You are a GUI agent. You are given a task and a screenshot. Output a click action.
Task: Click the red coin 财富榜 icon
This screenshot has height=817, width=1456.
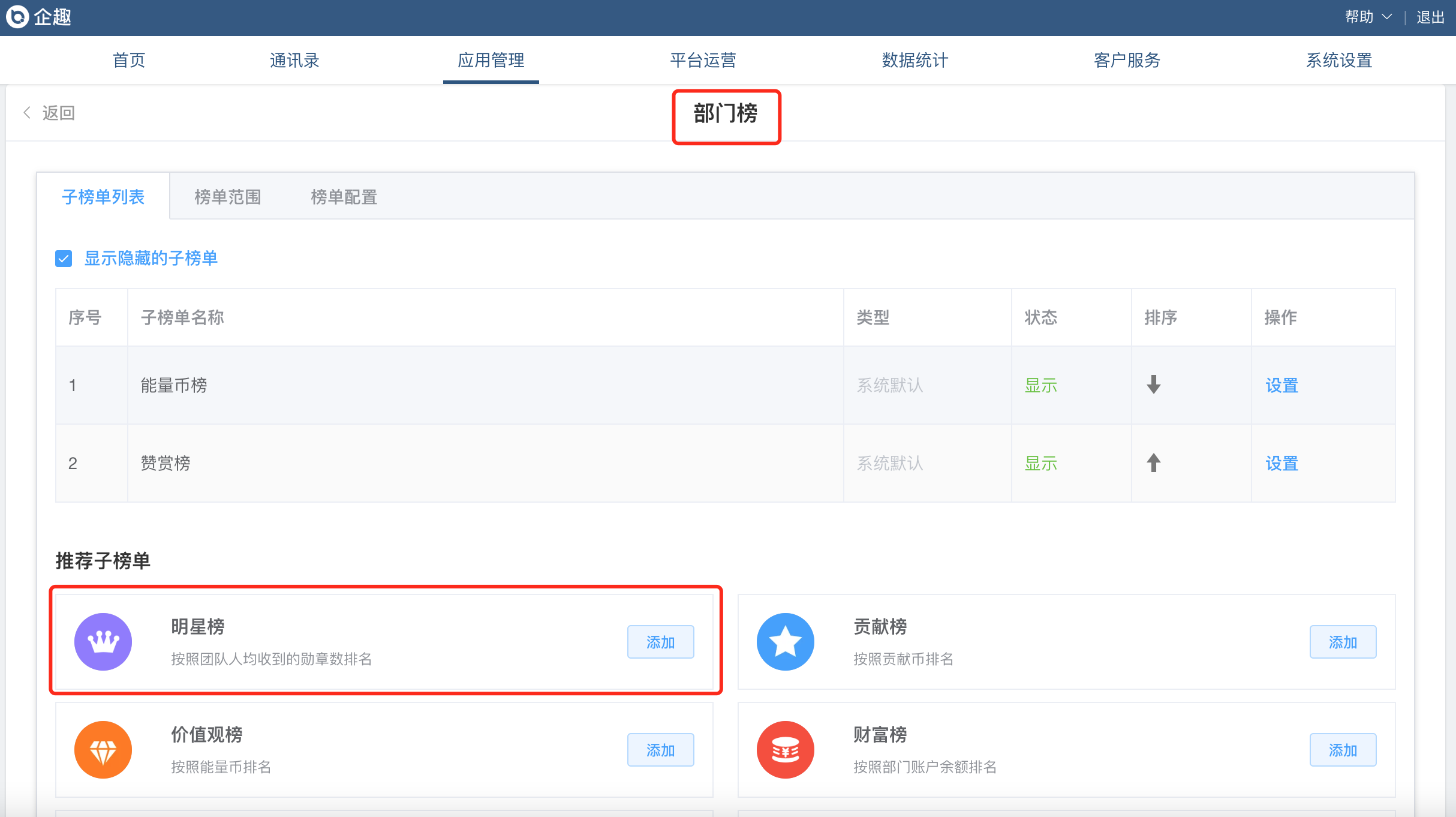pyautogui.click(x=785, y=749)
